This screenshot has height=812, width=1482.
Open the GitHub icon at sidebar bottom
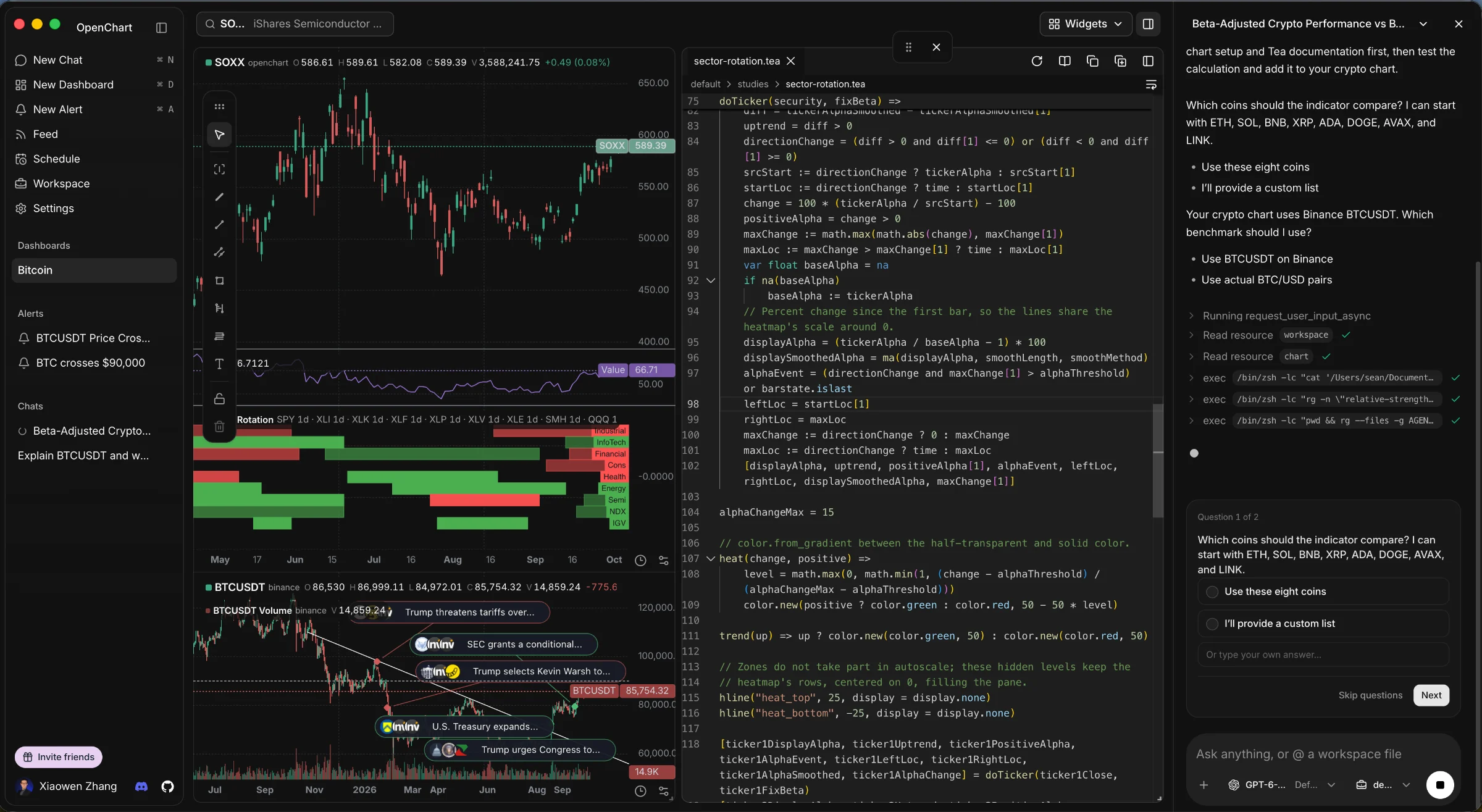point(167,786)
